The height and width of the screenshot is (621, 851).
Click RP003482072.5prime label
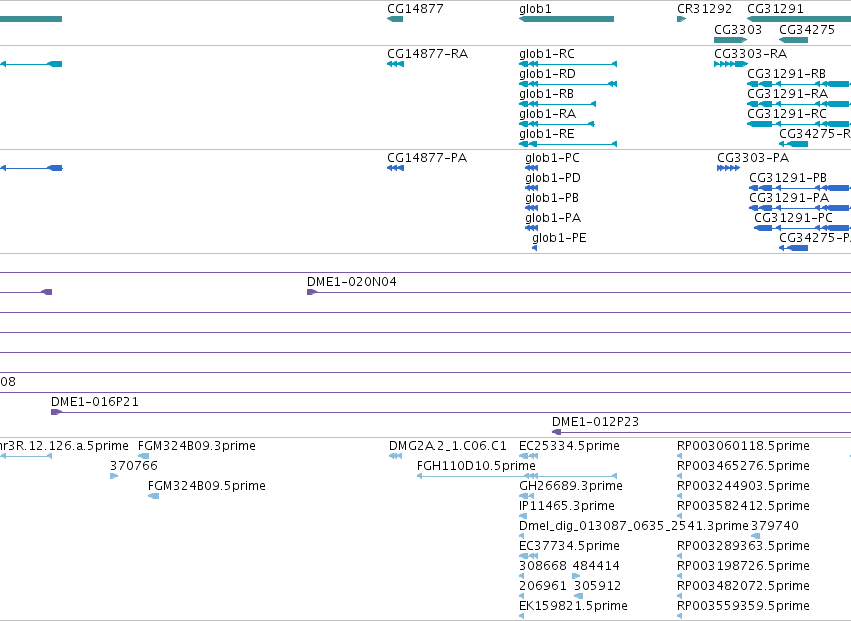744,587
